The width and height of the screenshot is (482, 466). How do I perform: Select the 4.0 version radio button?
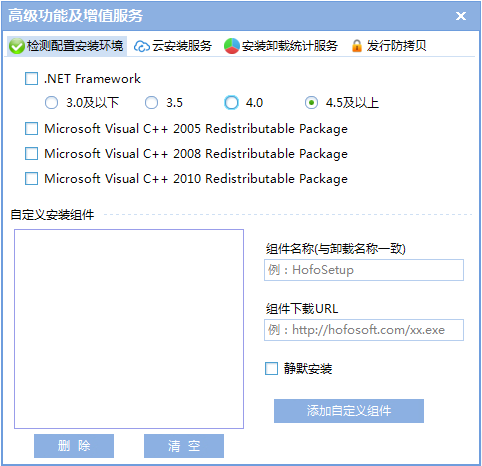coord(231,103)
